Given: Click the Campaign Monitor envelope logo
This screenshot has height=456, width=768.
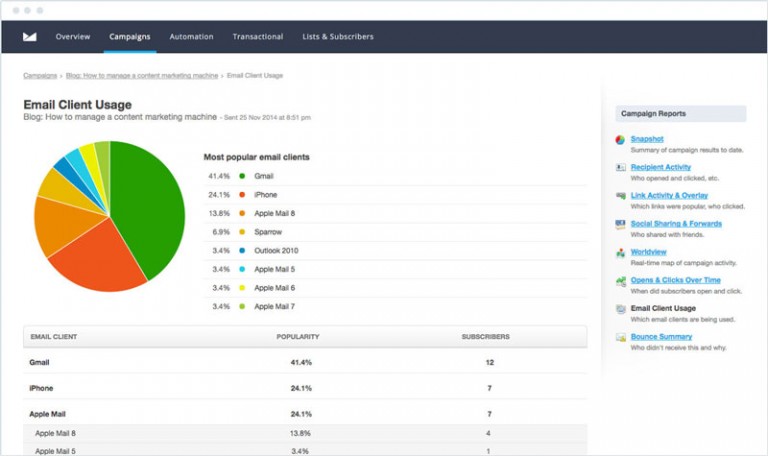Looking at the screenshot, I should 29,37.
